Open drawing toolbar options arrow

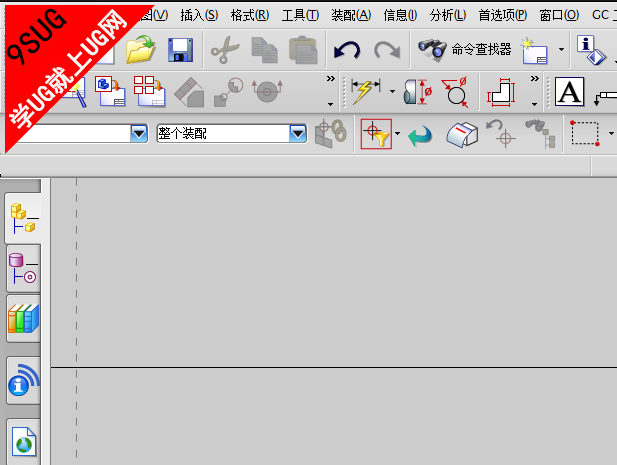click(331, 104)
